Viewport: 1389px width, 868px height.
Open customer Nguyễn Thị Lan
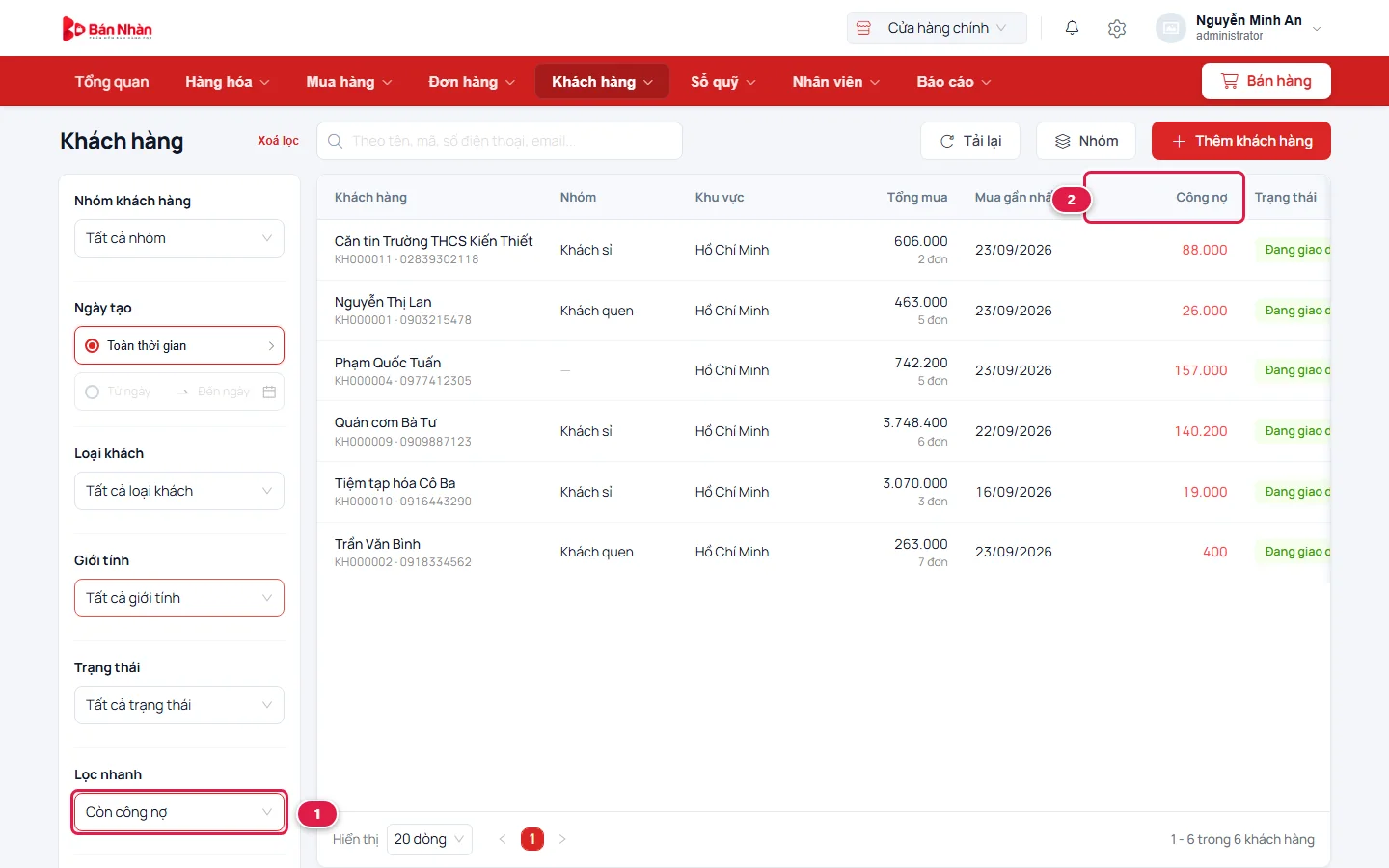[x=383, y=302]
